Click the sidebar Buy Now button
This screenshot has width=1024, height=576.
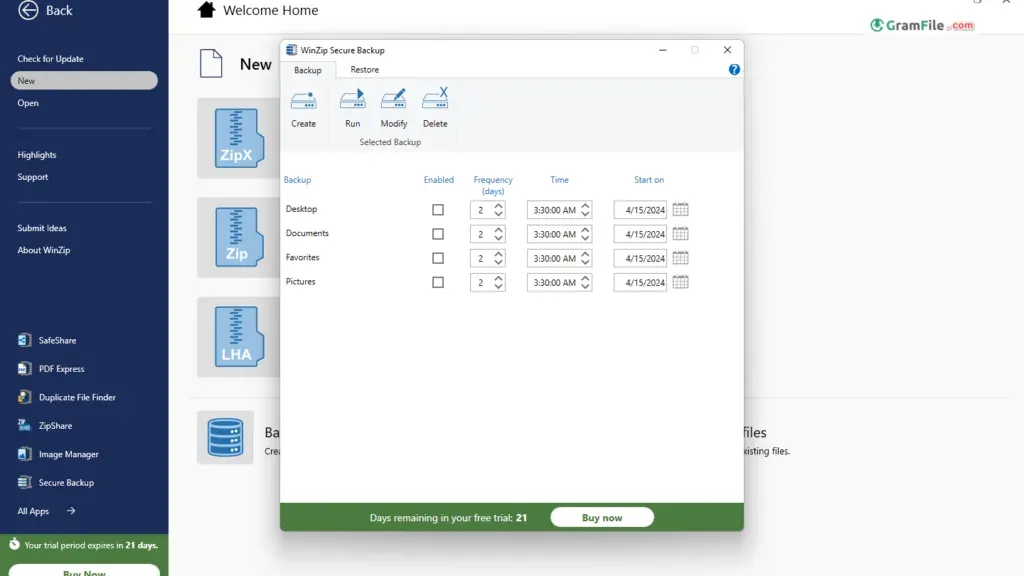pyautogui.click(x=84, y=570)
